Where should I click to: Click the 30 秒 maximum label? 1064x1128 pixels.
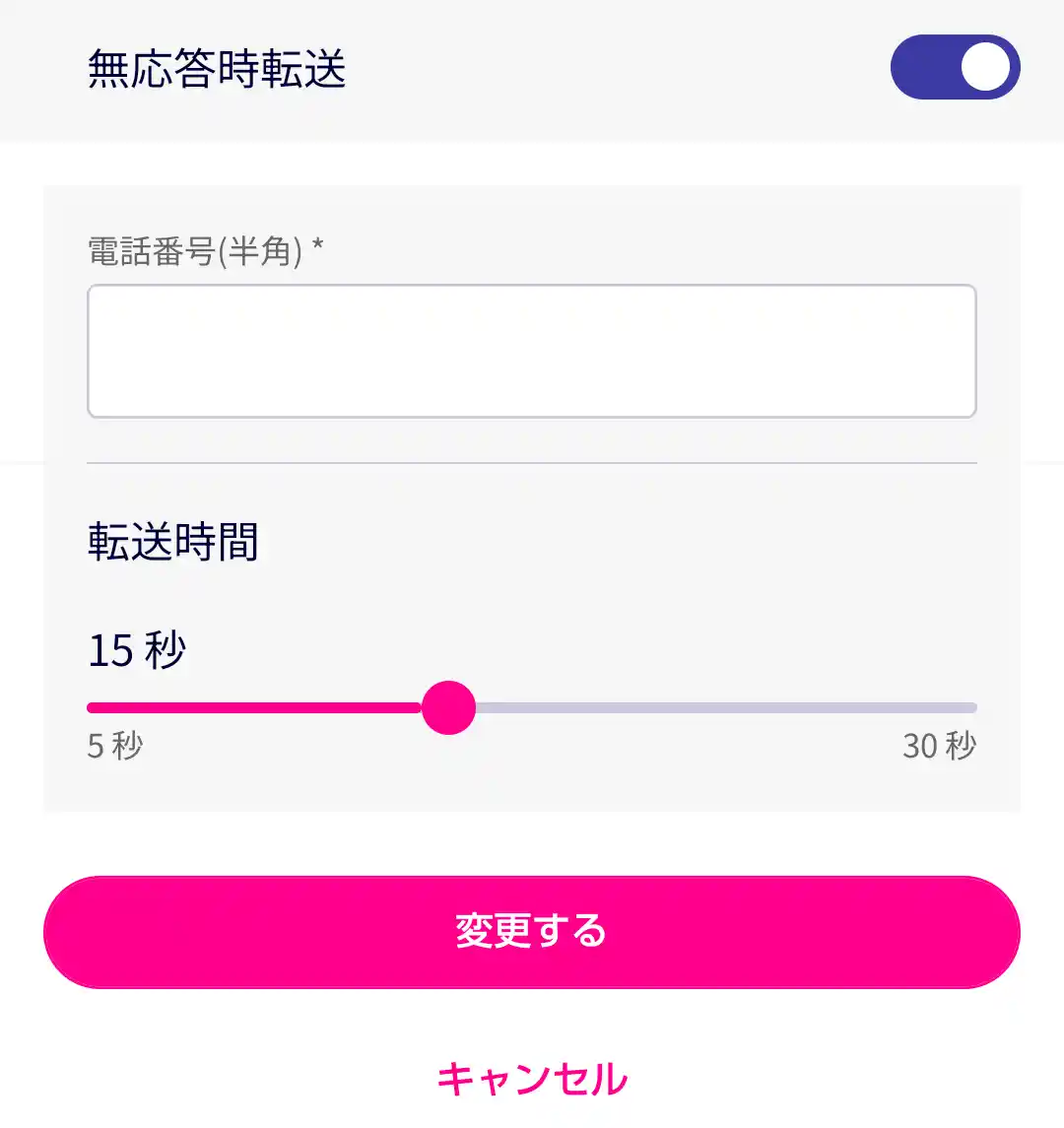click(939, 746)
